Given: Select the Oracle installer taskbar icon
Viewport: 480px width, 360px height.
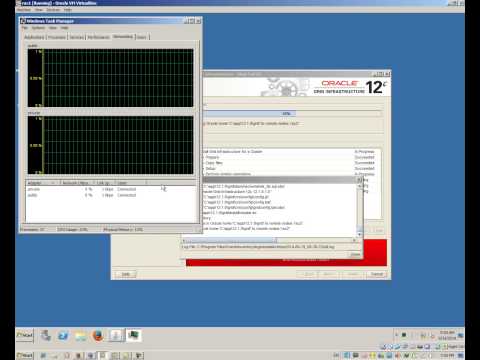Looking at the screenshot, I should pyautogui.click(x=115, y=335).
